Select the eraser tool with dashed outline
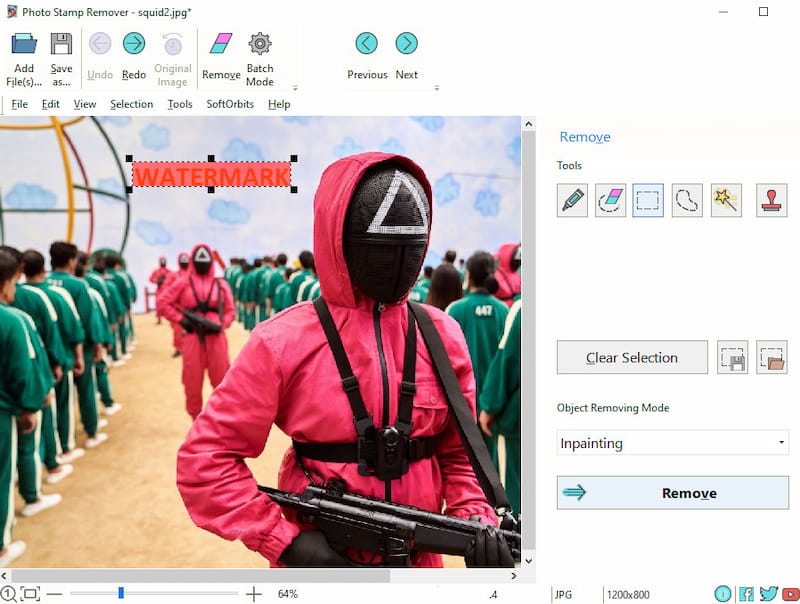The image size is (800, 604). click(610, 200)
